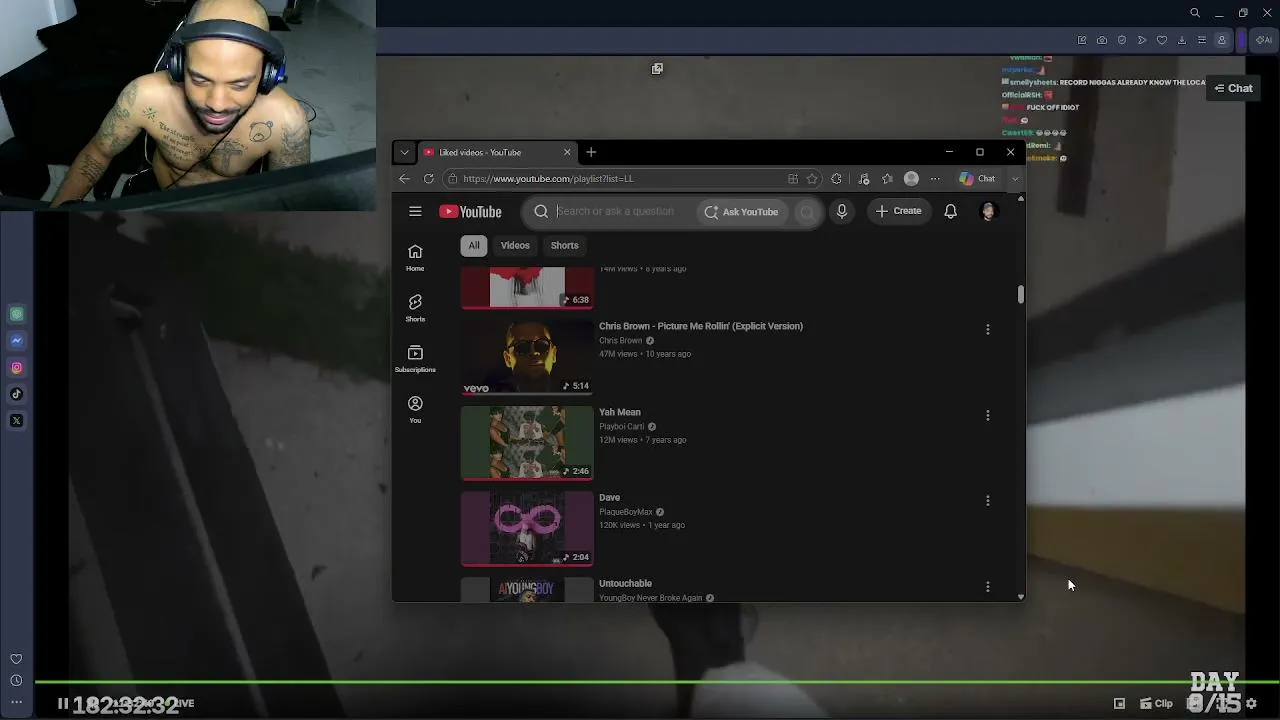Screen dimensions: 1280x720
Task: Open the YouTube hamburger guide menu
Action: coord(415,211)
